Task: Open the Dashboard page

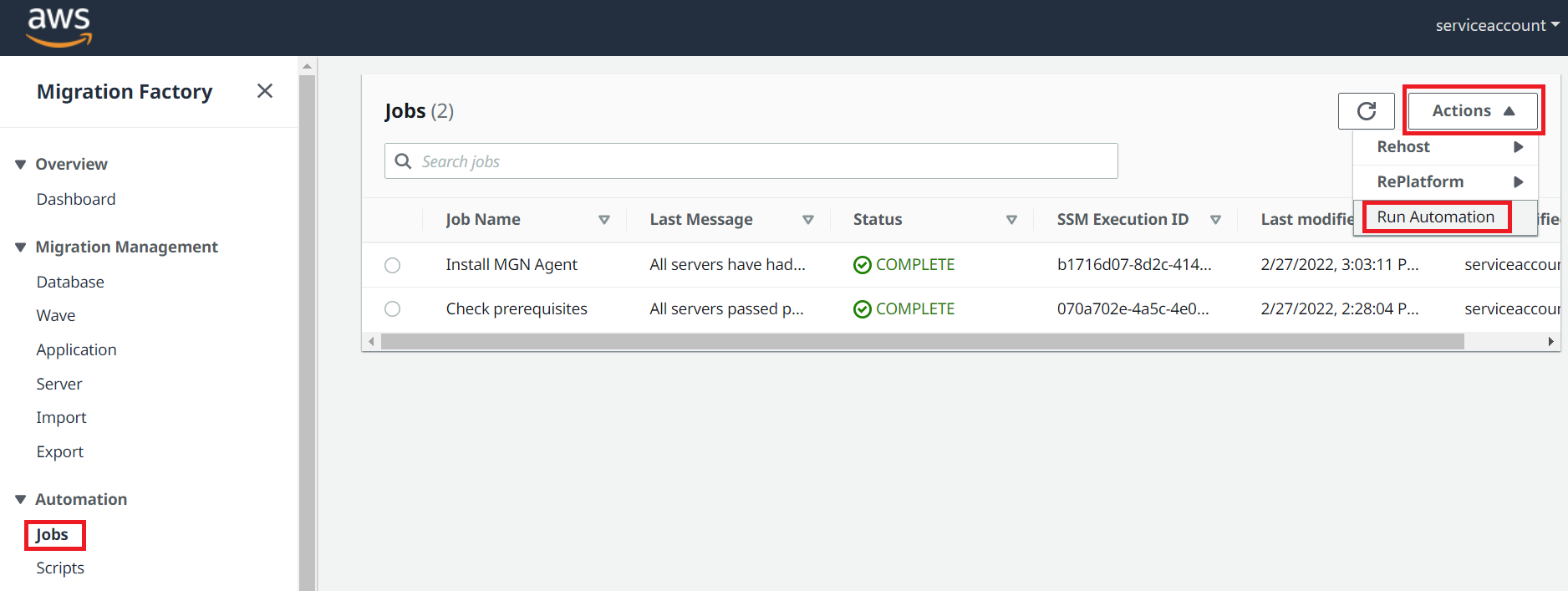Action: click(76, 200)
